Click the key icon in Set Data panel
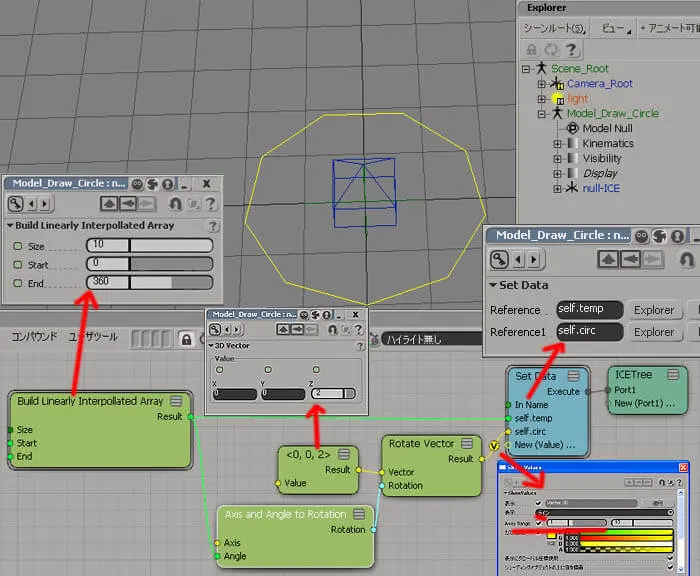700x576 pixels. pos(499,259)
